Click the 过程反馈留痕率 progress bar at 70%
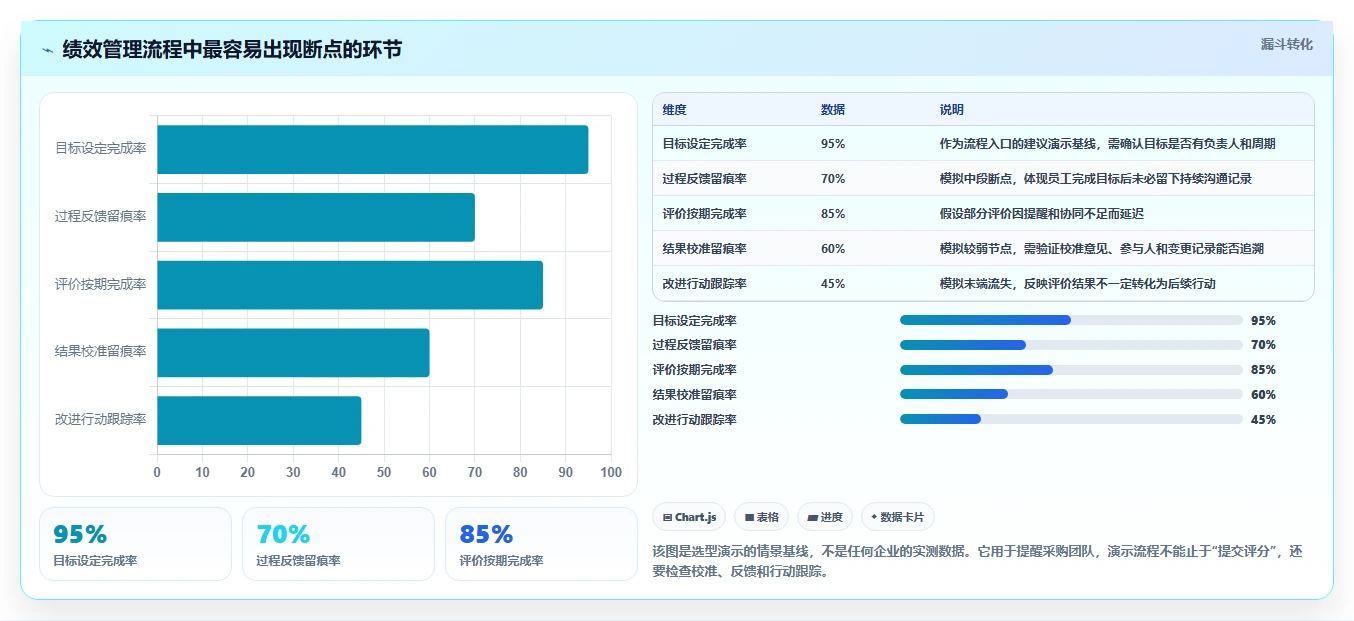Viewport: 1354px width, 621px height. click(x=1071, y=345)
